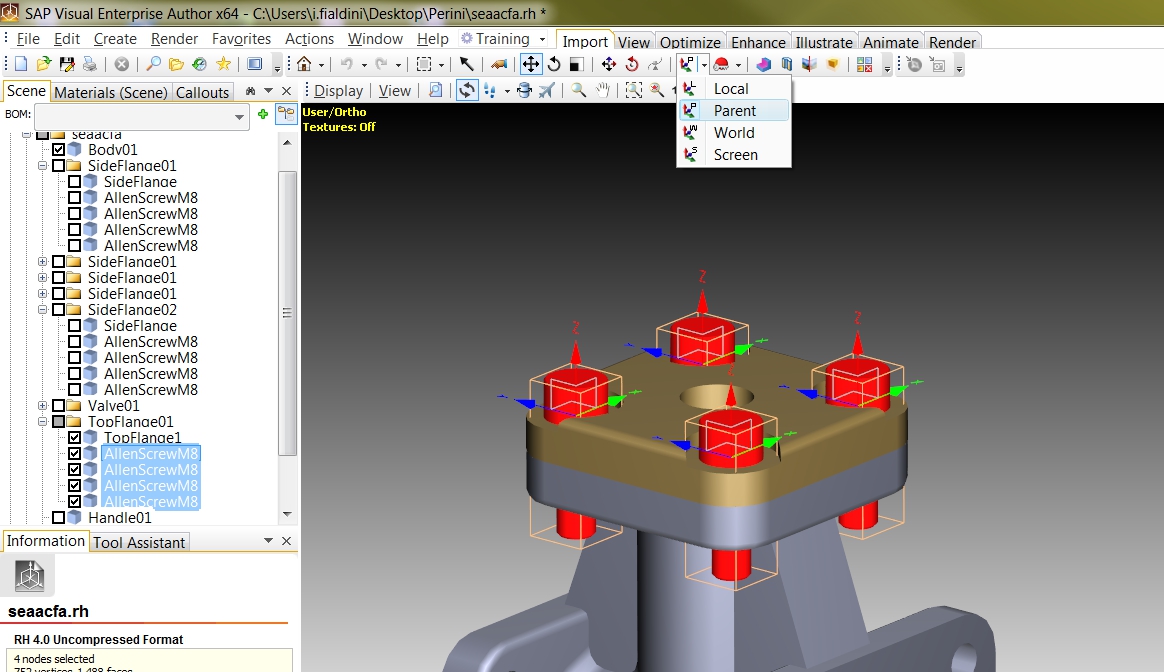Save the scene with the floppy disk icon
This screenshot has width=1164, height=672.
click(67, 65)
